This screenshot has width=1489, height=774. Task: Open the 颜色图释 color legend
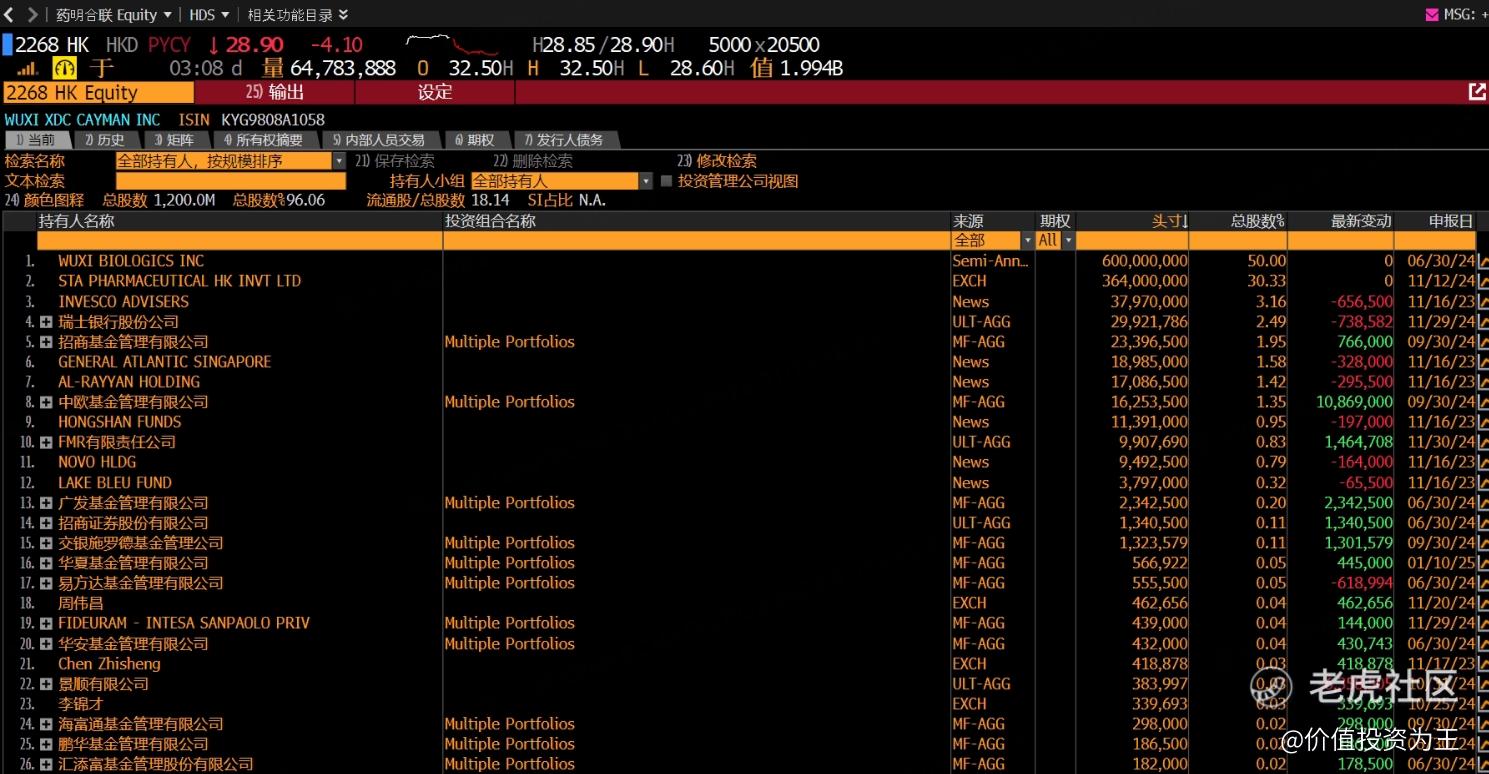(46, 200)
